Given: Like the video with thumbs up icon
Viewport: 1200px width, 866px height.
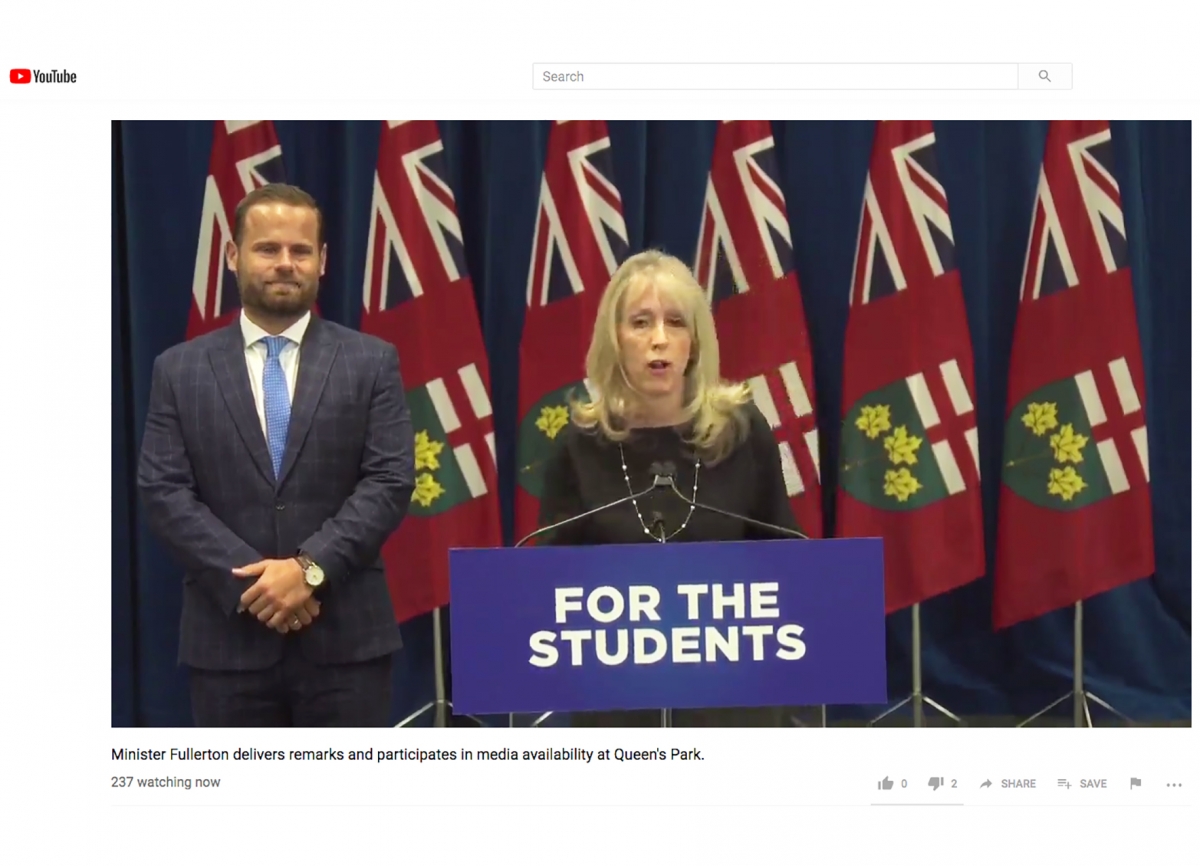Looking at the screenshot, I should pyautogui.click(x=885, y=784).
